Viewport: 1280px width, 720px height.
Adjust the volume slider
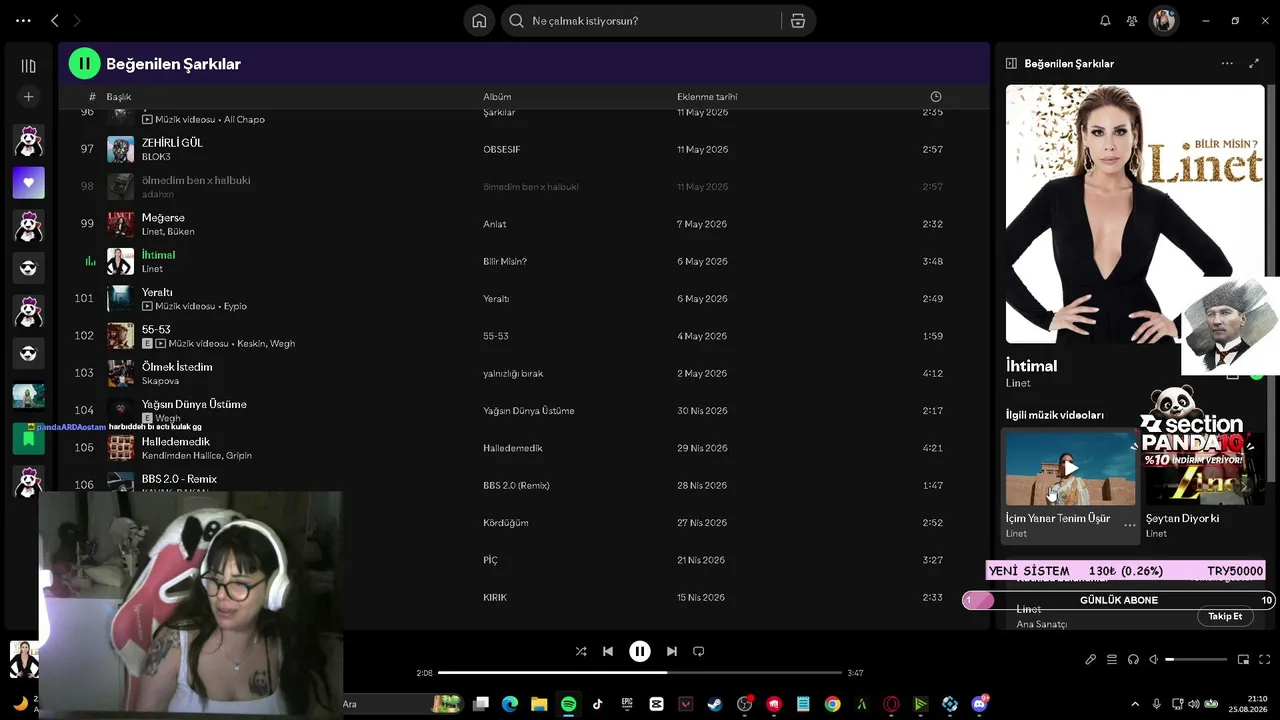1196,659
